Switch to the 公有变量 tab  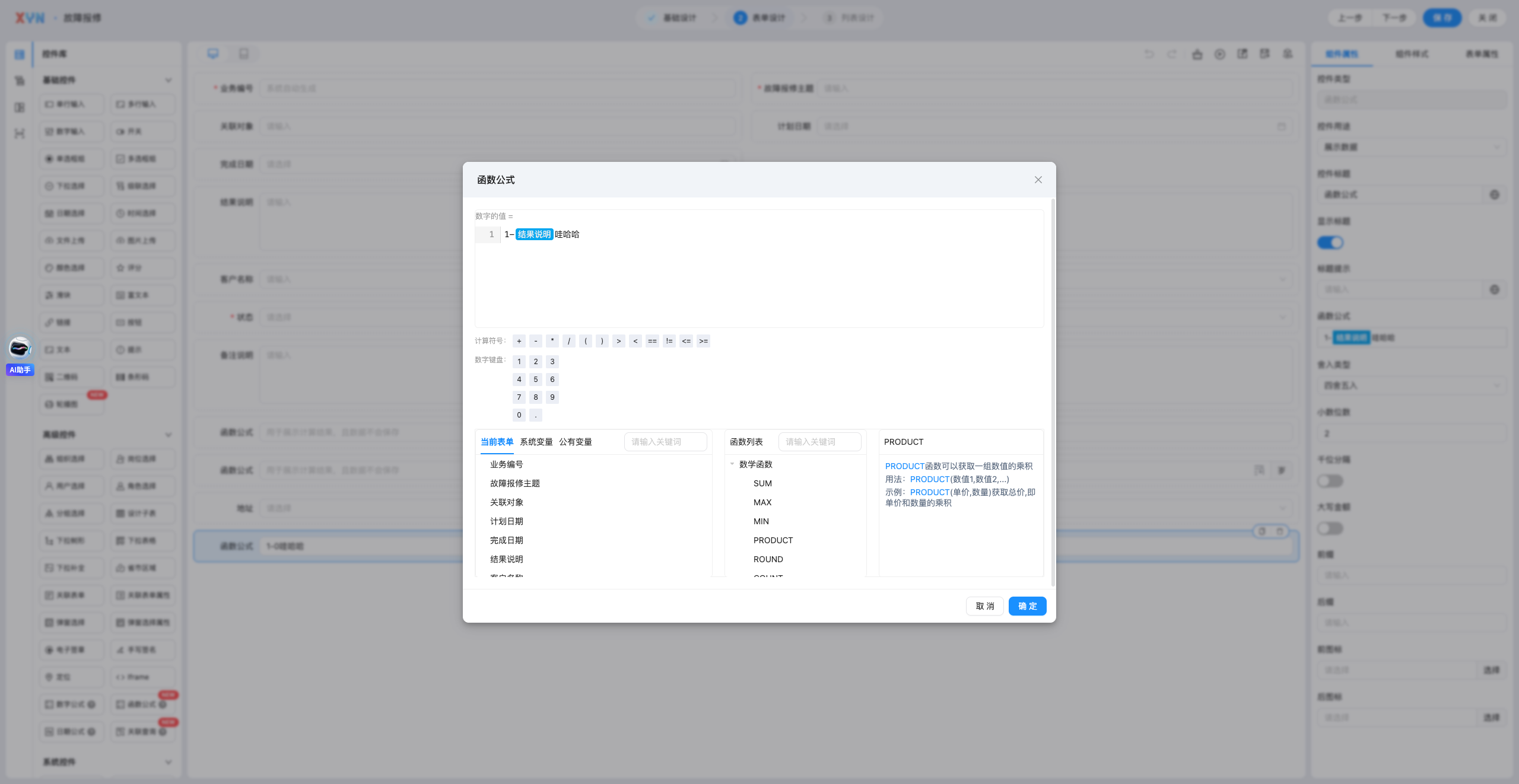pyautogui.click(x=576, y=442)
